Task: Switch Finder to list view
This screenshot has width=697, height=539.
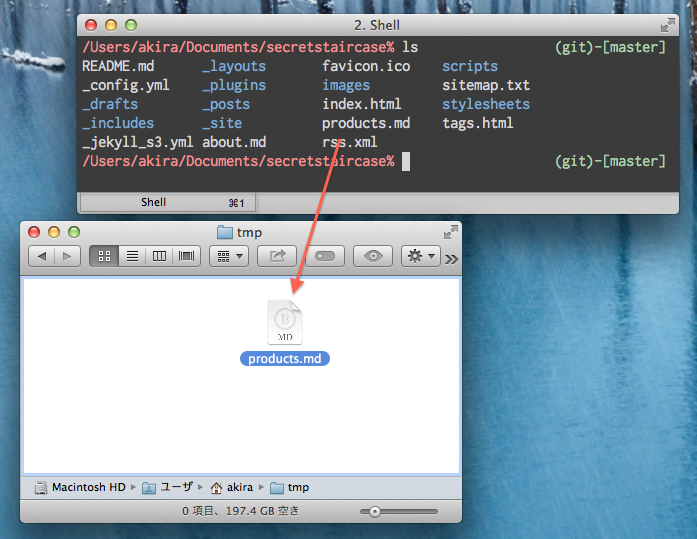Action: pyautogui.click(x=132, y=256)
